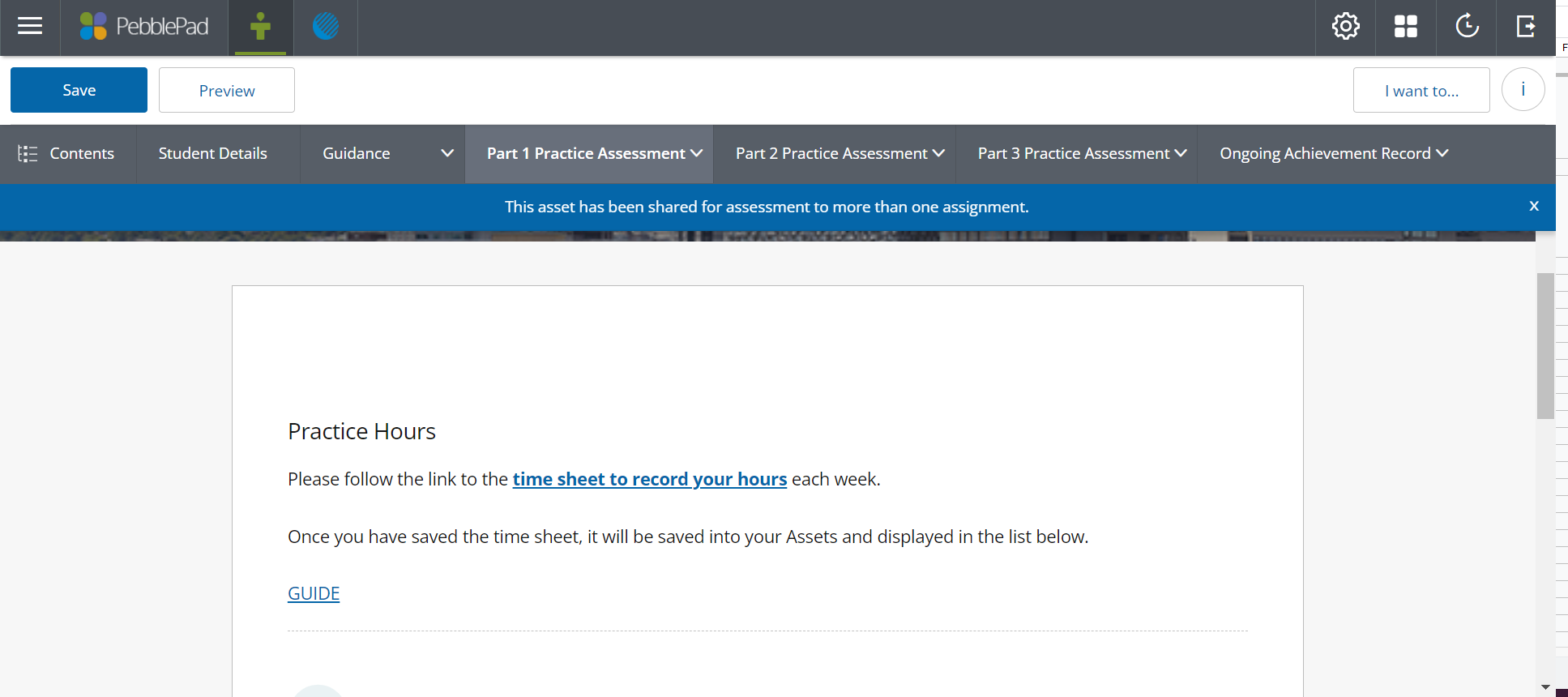
Task: Open the four-square apps grid icon
Action: point(1405,27)
